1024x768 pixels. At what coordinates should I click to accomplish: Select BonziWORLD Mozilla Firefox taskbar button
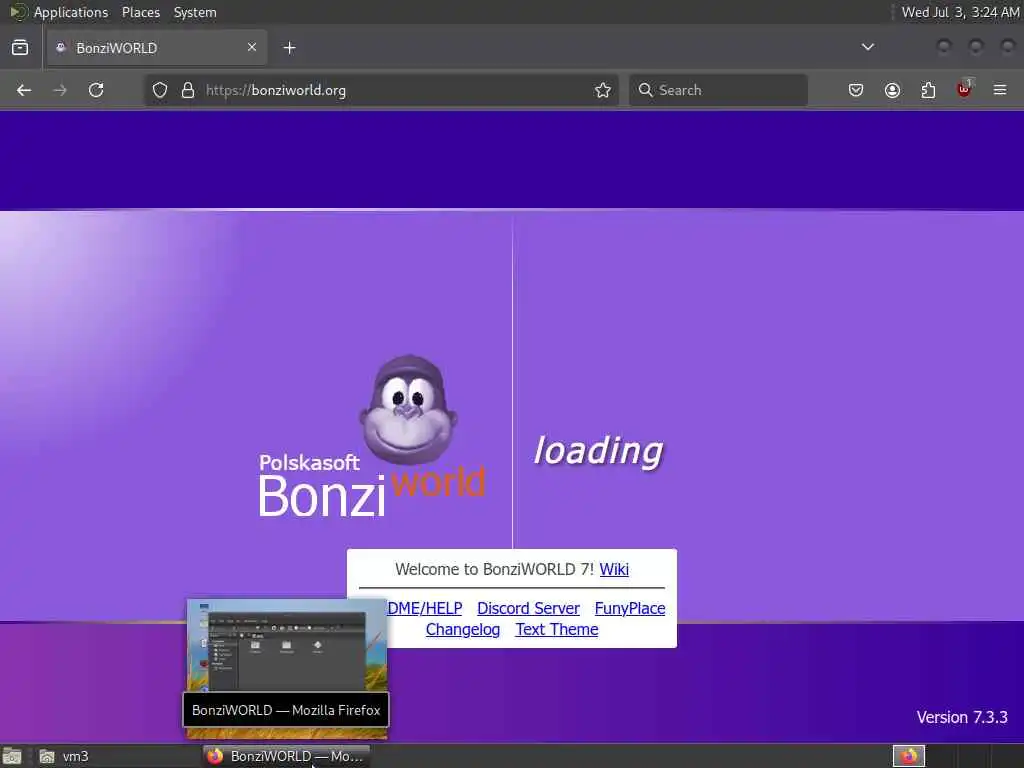click(286, 756)
